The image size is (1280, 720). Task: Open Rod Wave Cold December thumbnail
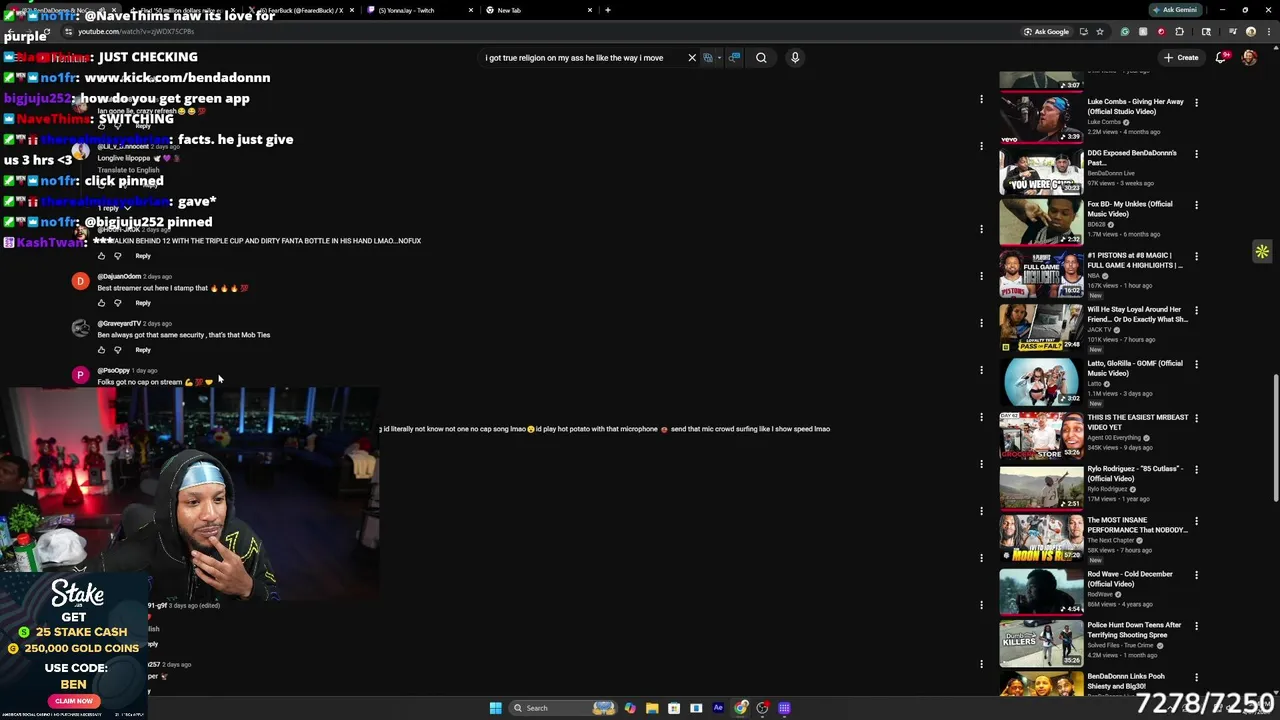(1041, 592)
